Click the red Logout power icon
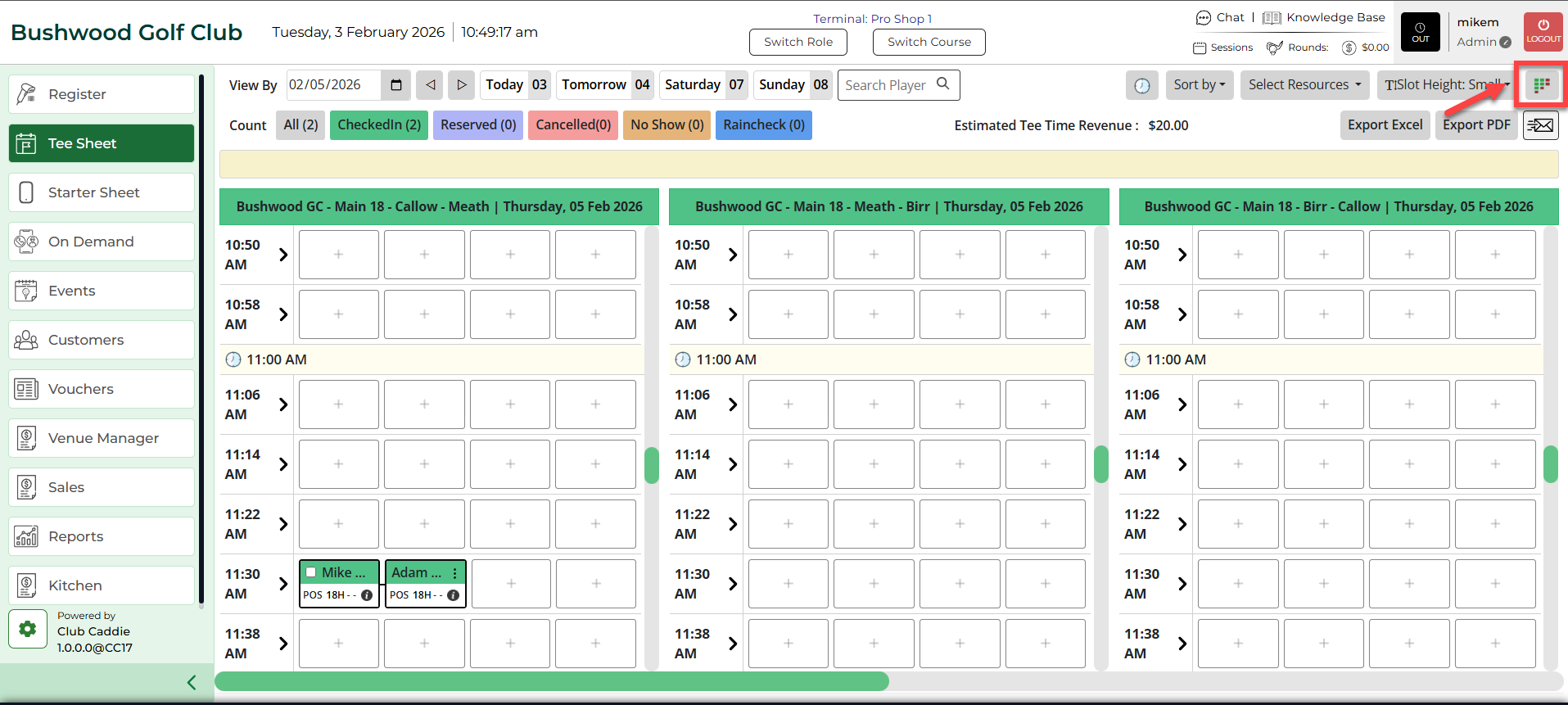 coord(1543,32)
